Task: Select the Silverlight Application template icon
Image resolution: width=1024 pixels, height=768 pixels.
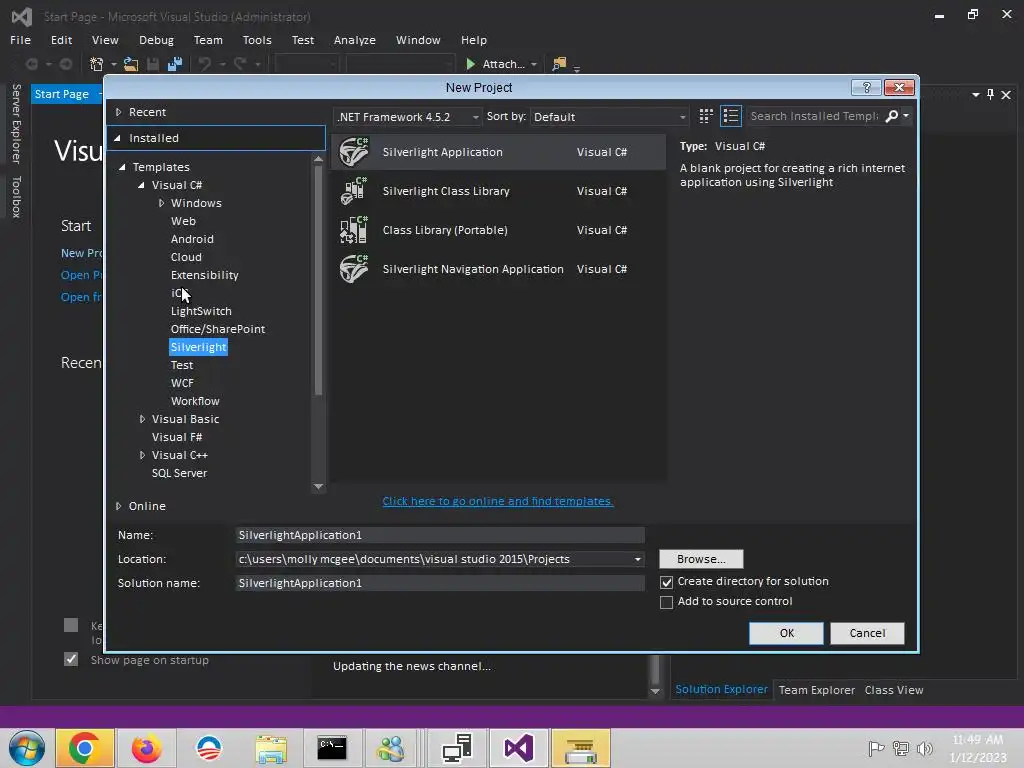Action: tap(354, 152)
